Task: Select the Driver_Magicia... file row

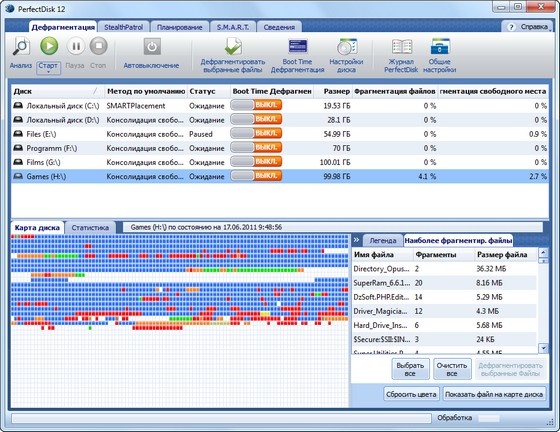Action: [x=444, y=311]
